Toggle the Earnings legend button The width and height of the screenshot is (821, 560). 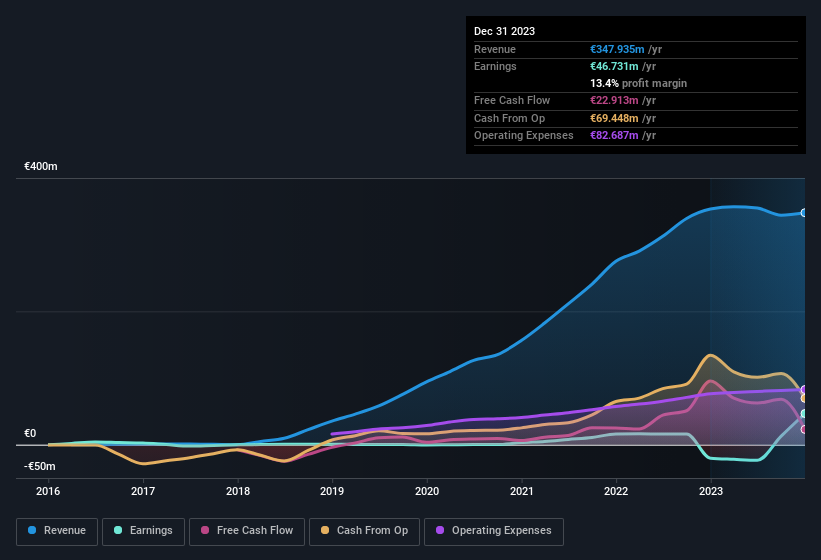(x=143, y=531)
